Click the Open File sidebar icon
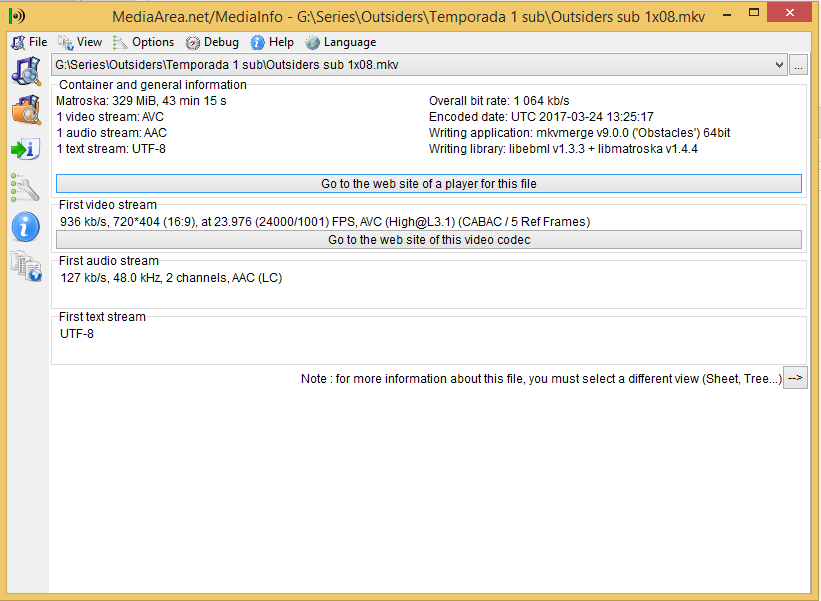Viewport: 821px width, 601px height. (26, 71)
